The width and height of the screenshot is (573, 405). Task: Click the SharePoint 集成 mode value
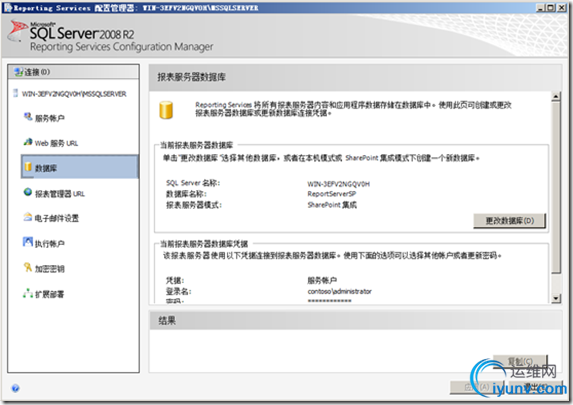[332, 205]
